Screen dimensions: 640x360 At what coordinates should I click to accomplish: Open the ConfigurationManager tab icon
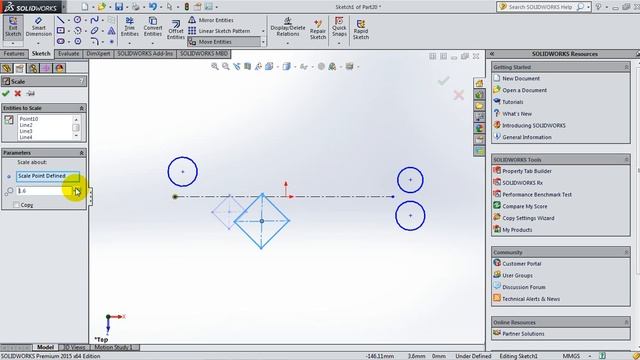[x=33, y=68]
